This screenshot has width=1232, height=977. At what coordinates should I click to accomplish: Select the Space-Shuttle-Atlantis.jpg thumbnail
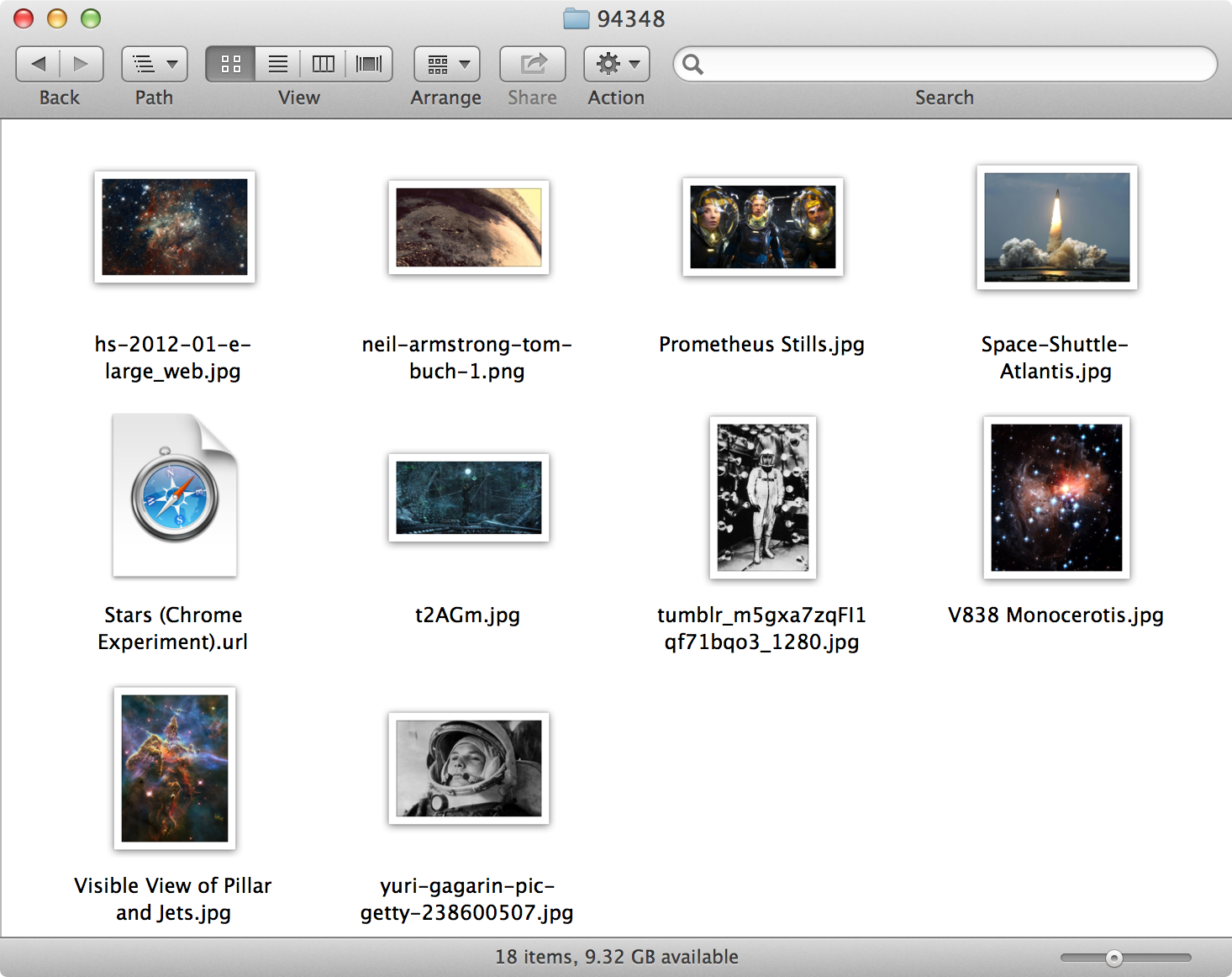1057,227
